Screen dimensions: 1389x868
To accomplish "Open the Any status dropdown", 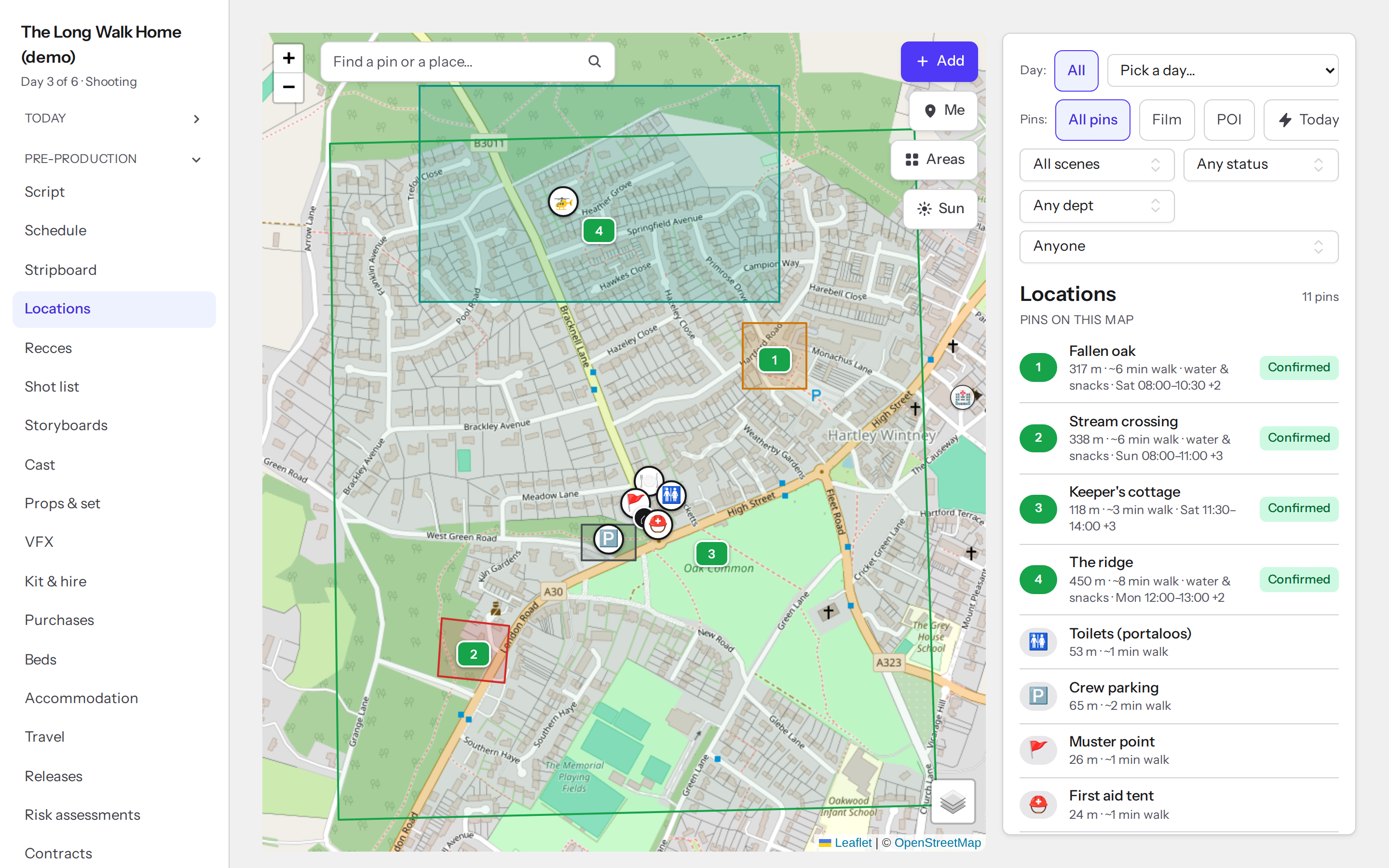I will (1260, 165).
